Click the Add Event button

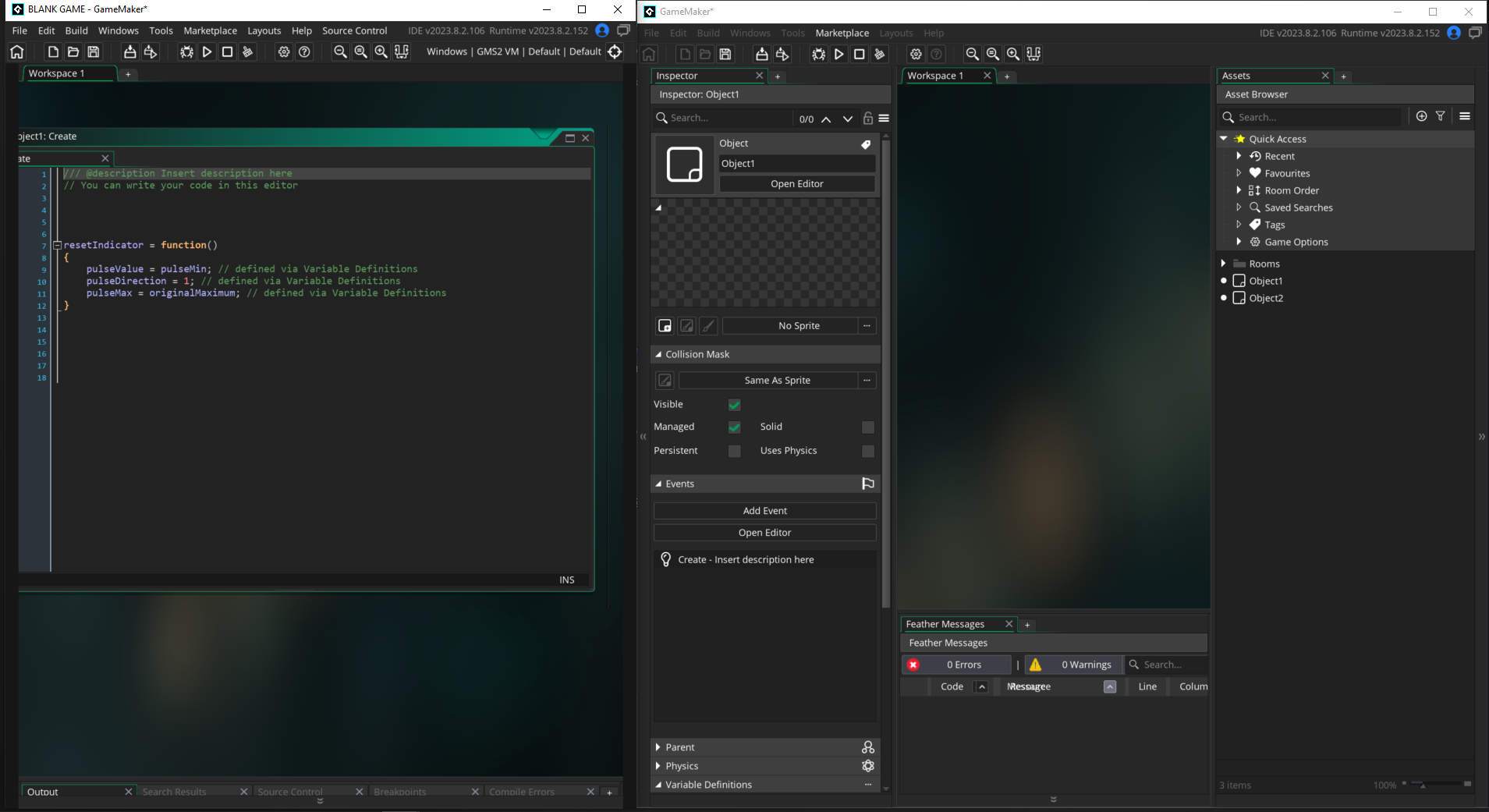click(x=765, y=510)
